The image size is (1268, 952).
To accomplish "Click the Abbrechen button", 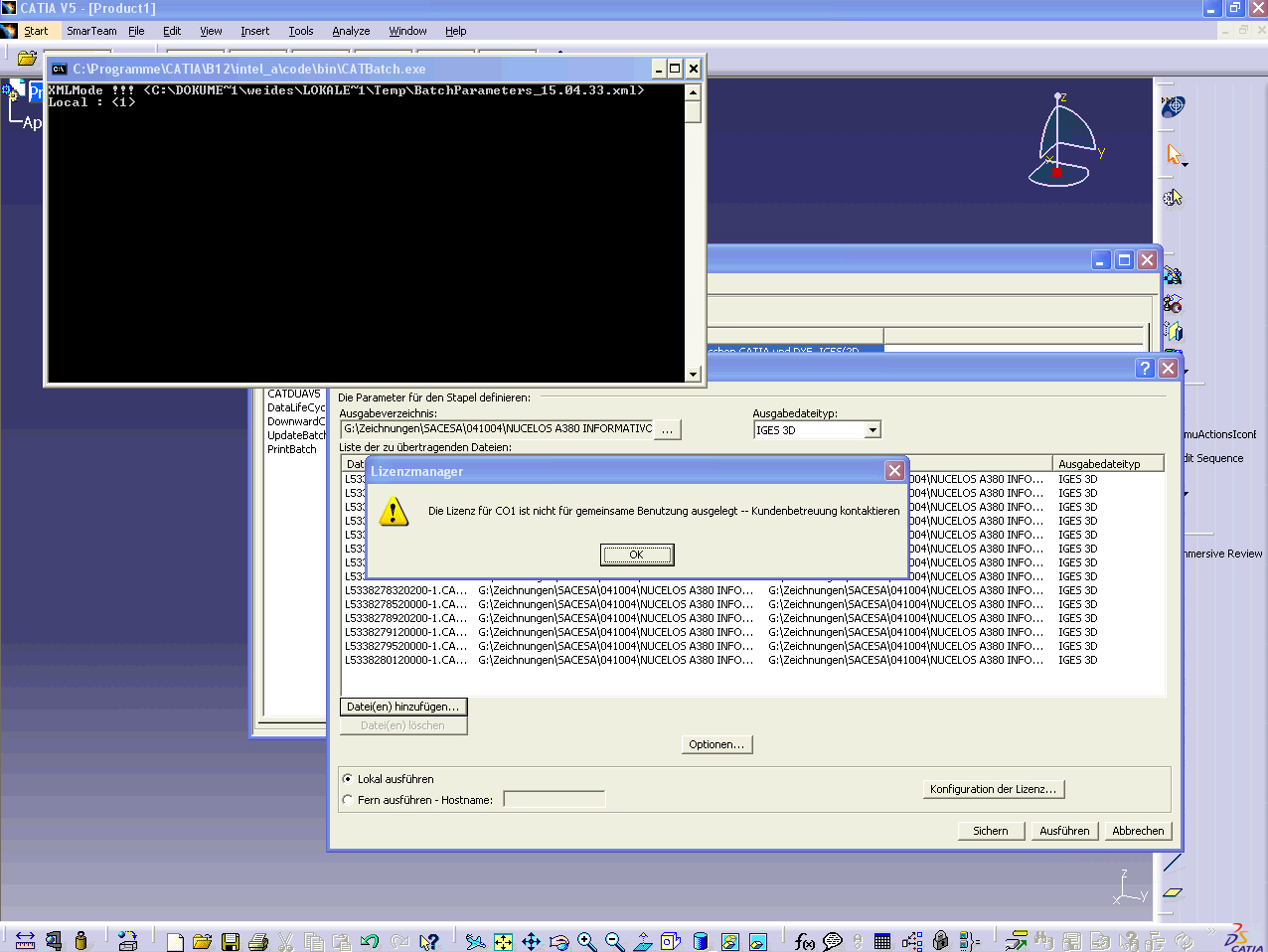I will 1138,831.
